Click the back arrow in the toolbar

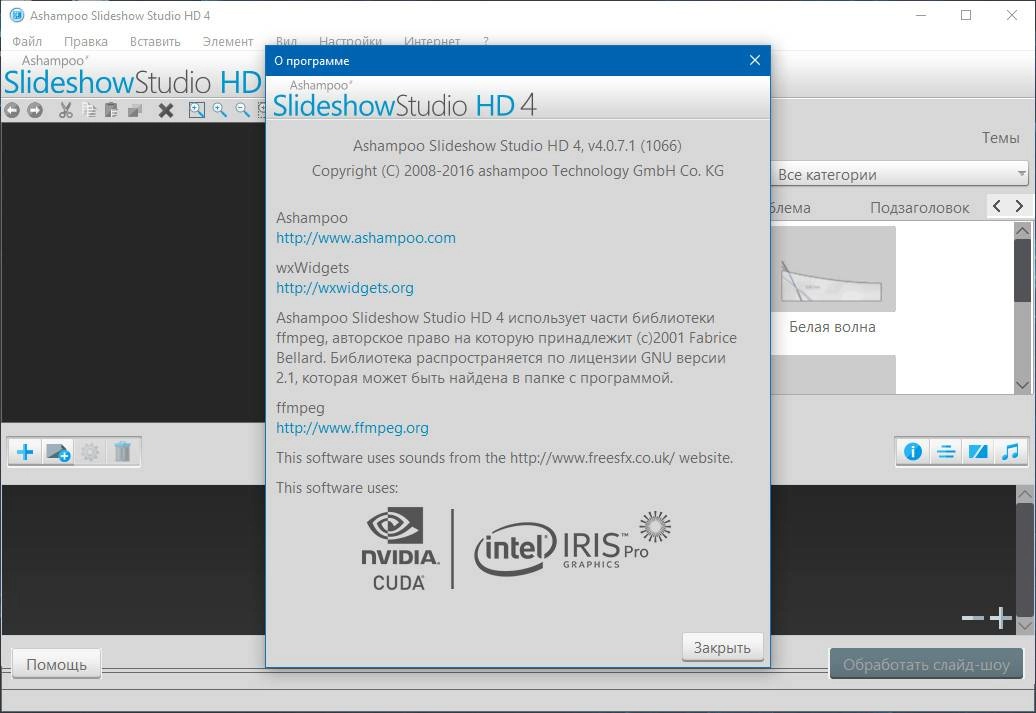[x=12, y=110]
